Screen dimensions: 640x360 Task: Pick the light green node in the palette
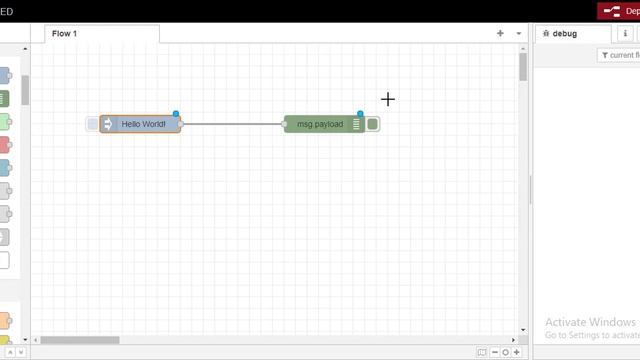[5, 122]
